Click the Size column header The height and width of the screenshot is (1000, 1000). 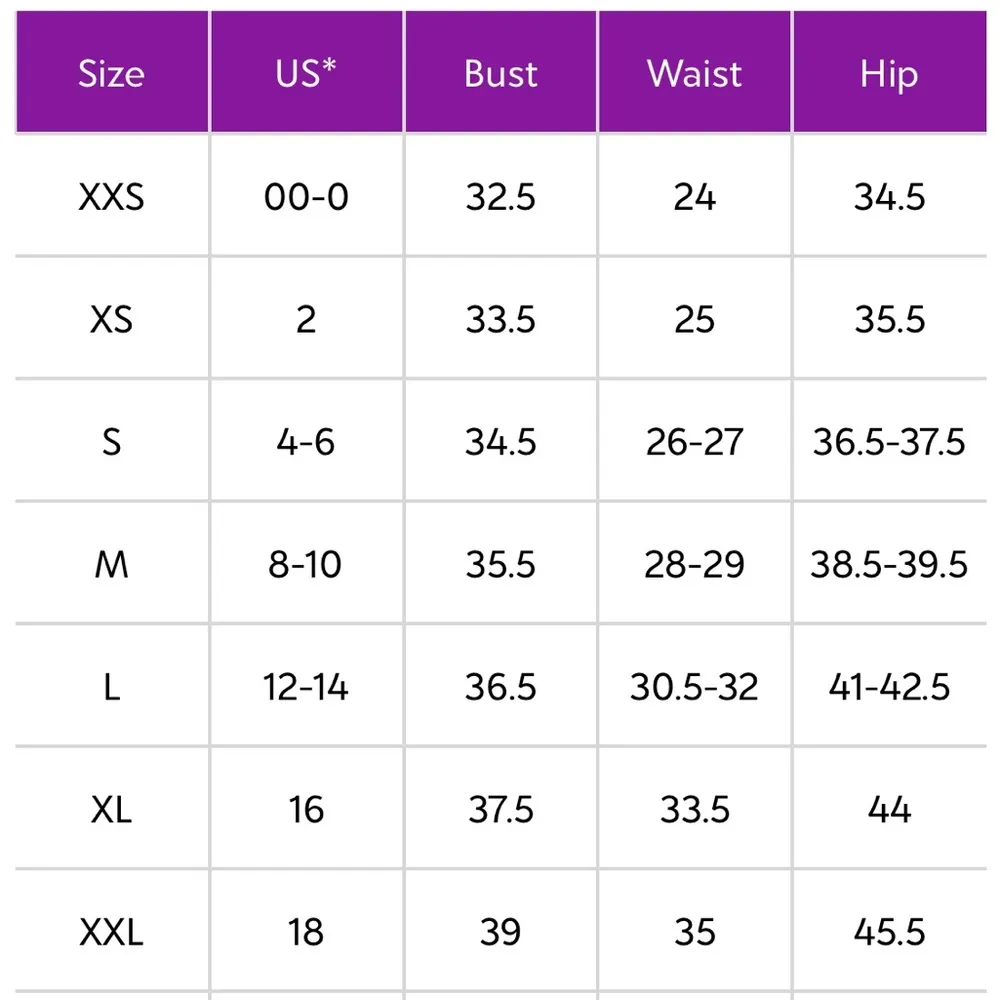pyautogui.click(x=111, y=74)
